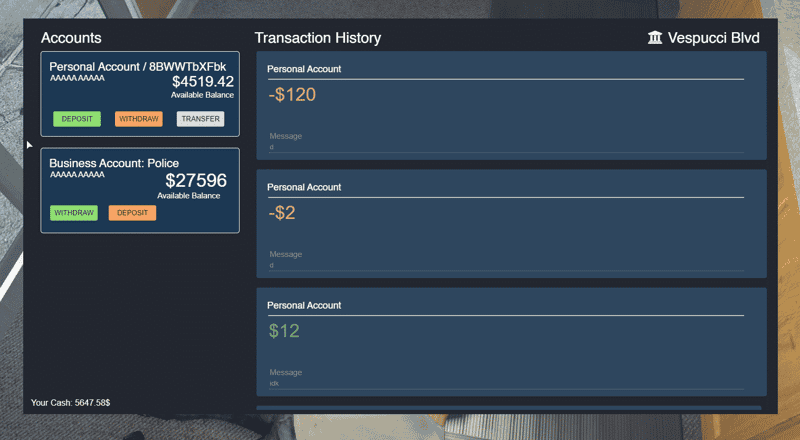
Task: Click Deposit on the Personal Account
Action: 77,119
